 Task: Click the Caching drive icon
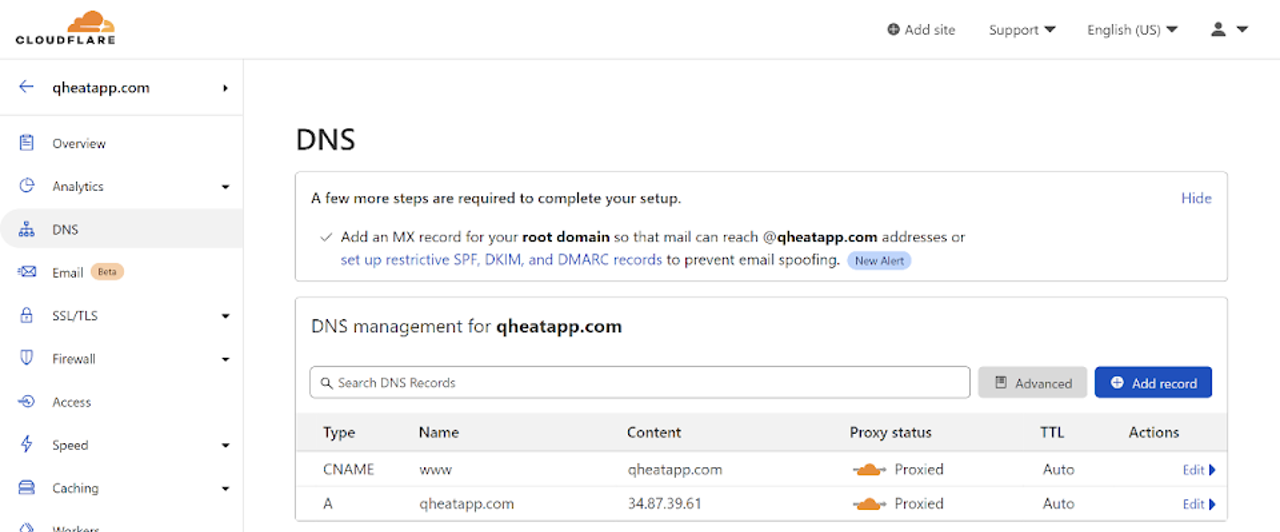(x=27, y=488)
